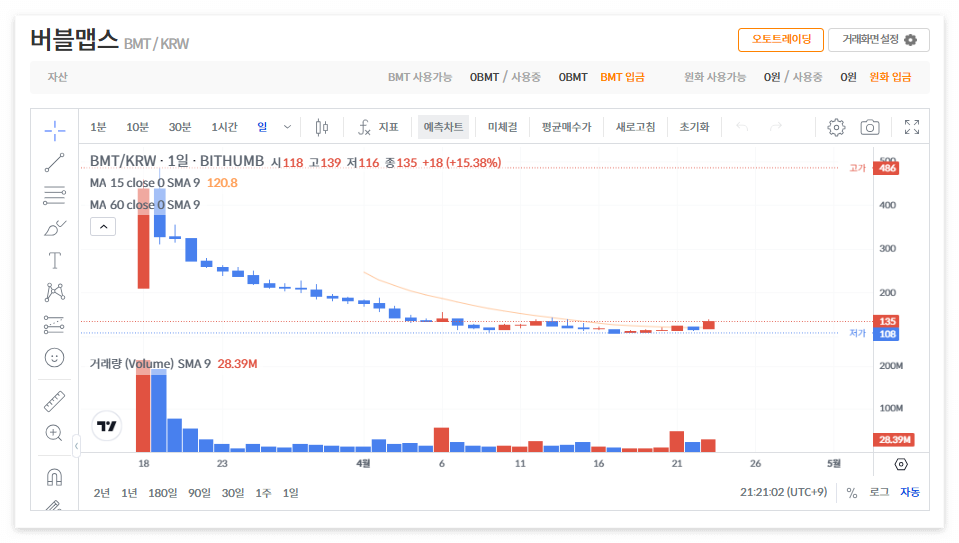The width and height of the screenshot is (959, 543).
Task: Select the trend line drawing tool
Action: point(54,163)
